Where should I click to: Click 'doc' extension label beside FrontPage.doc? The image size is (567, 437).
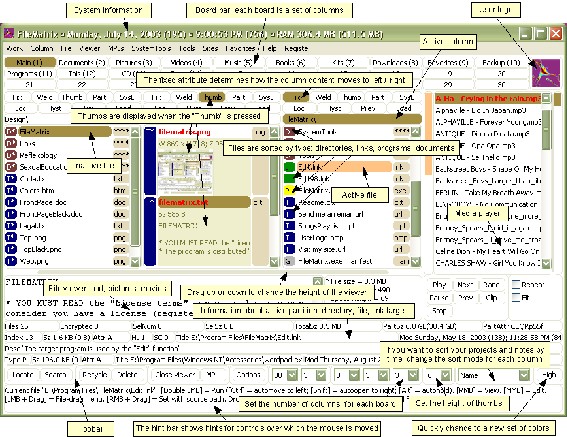coord(120,202)
